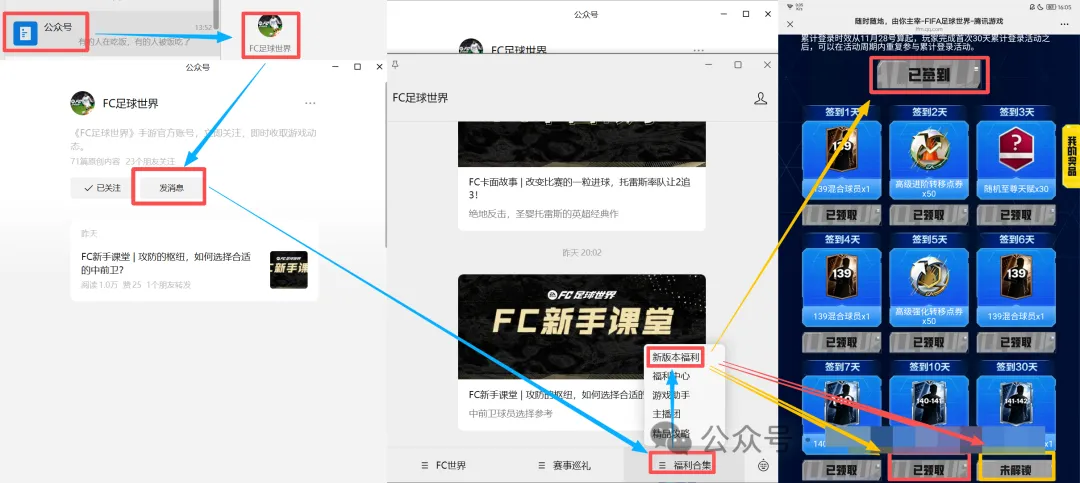Select 精品攻略 from the popup menu
Screen dimensions: 1080x483
(671, 433)
